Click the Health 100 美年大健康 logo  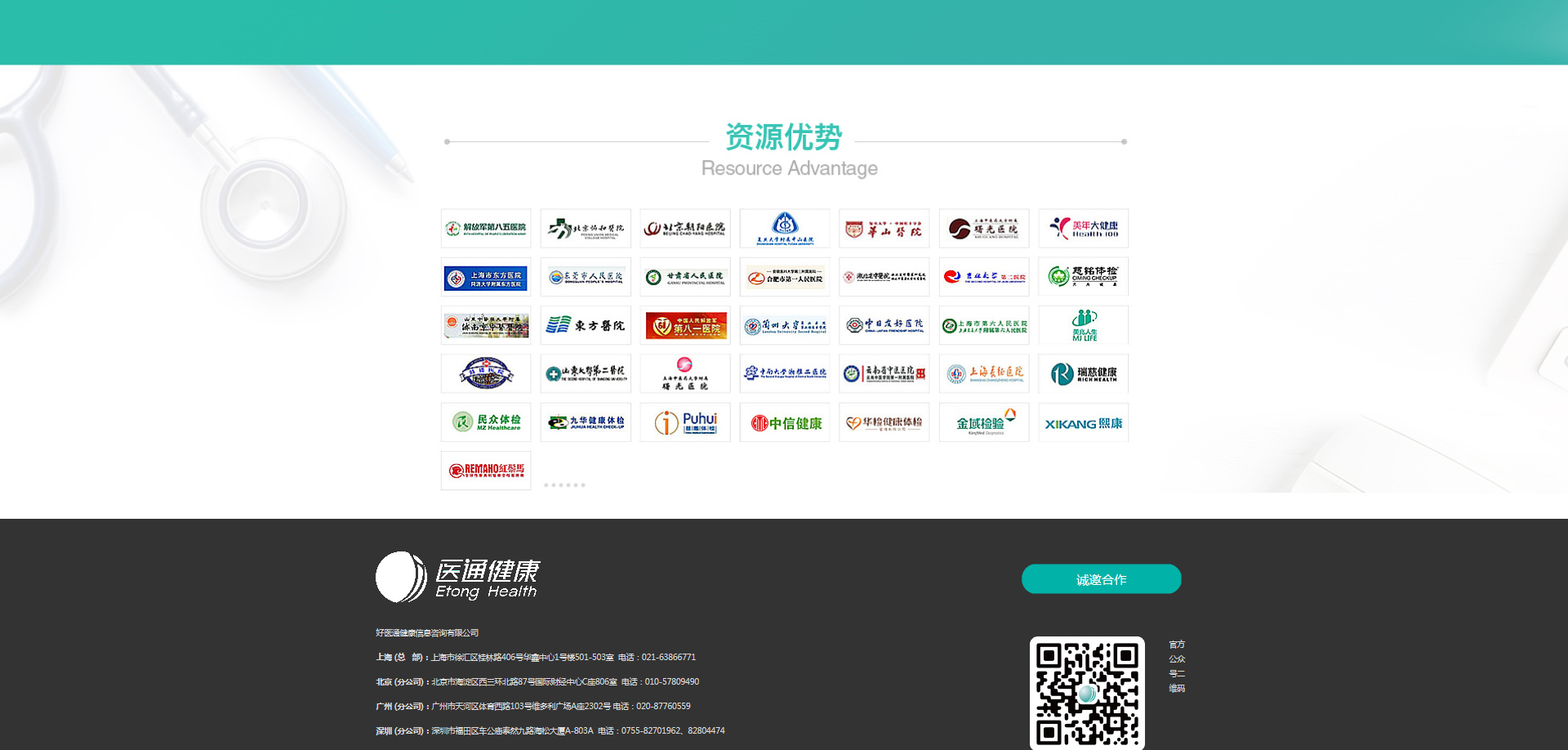(x=1083, y=229)
